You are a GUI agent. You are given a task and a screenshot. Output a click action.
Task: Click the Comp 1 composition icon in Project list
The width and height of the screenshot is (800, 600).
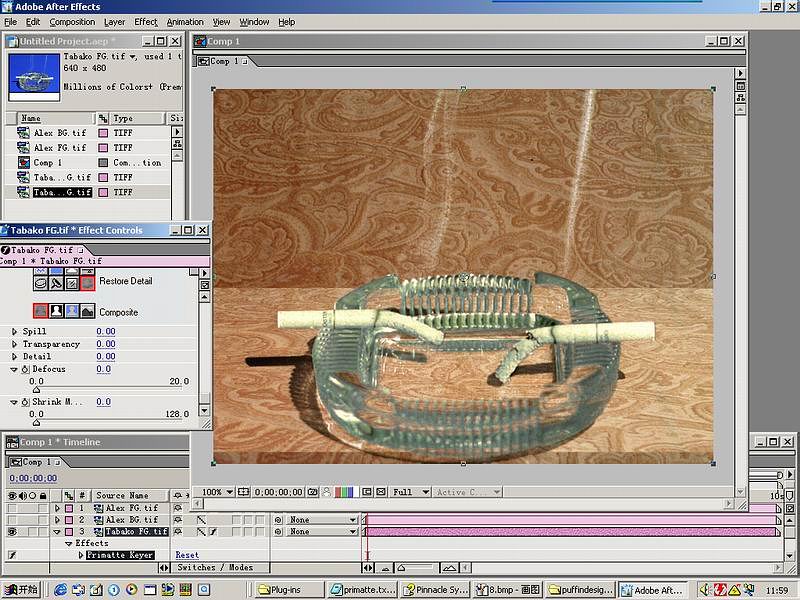click(23, 163)
